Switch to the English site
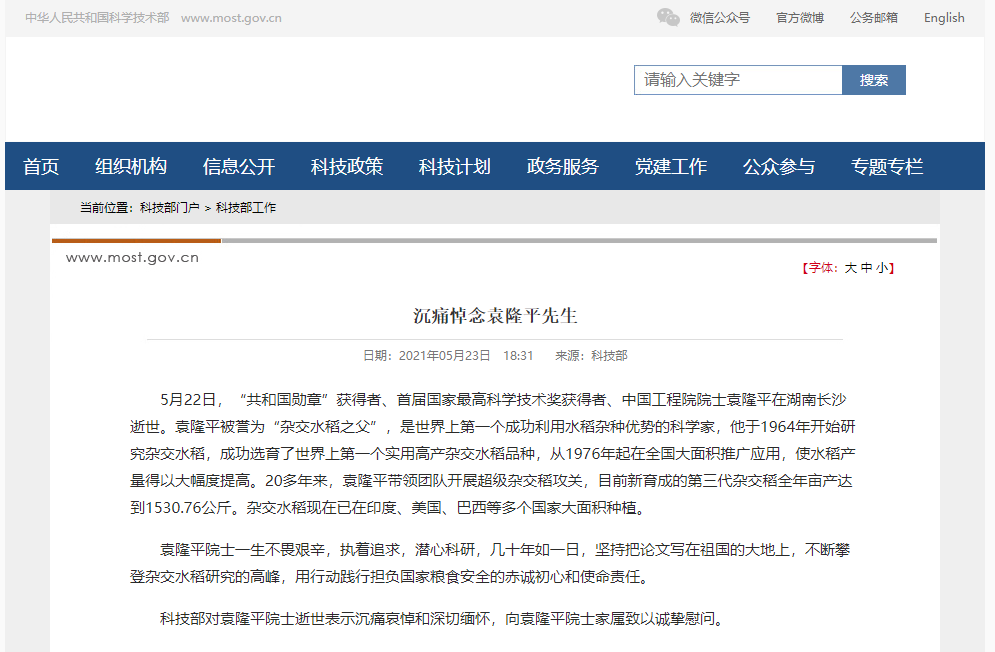 click(x=944, y=18)
